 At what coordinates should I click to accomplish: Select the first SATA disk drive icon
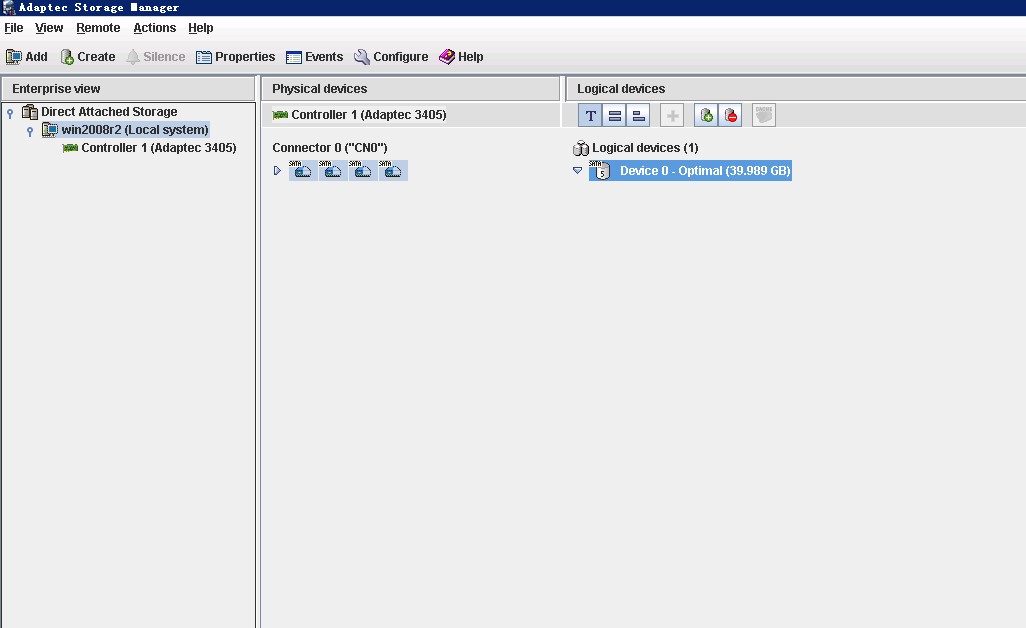(302, 171)
